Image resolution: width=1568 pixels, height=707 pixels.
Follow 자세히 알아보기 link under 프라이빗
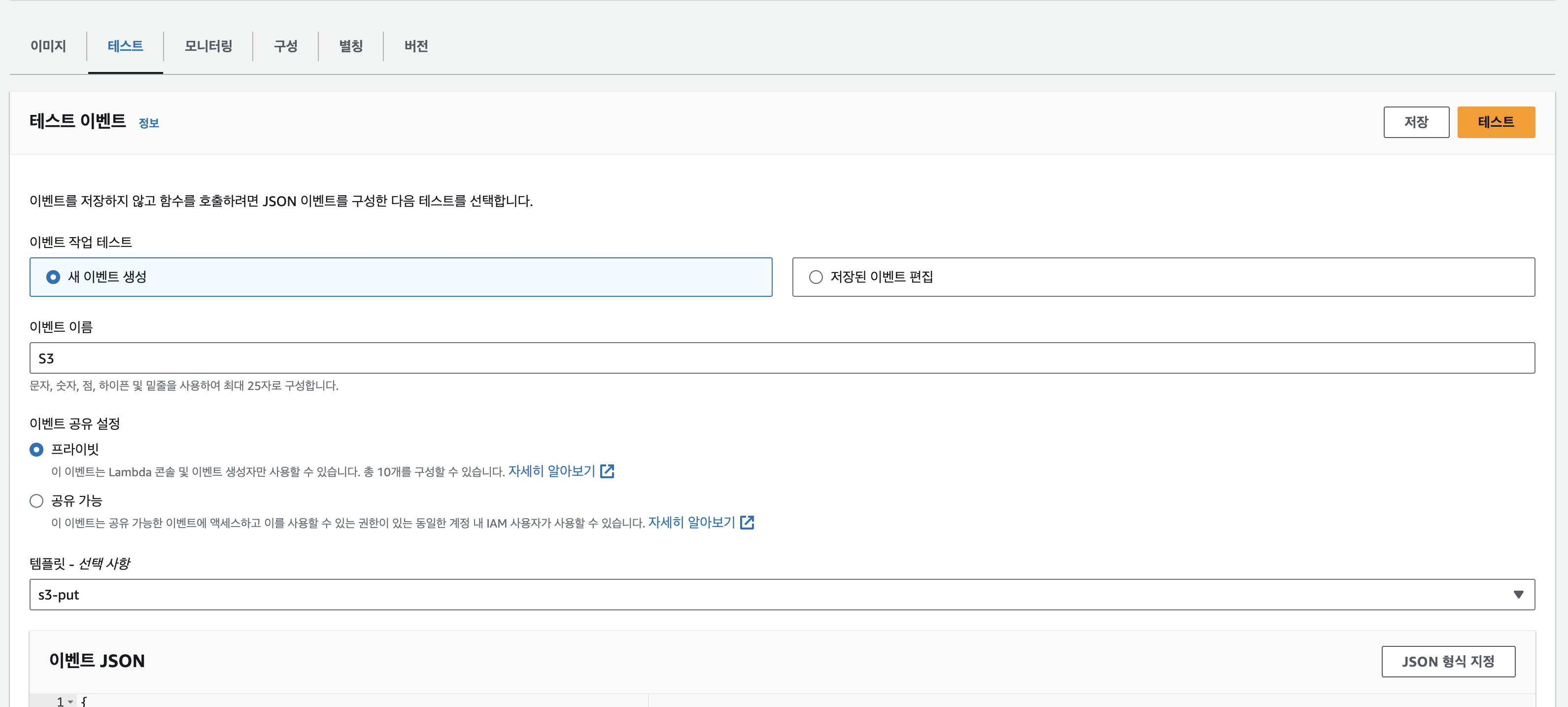(551, 471)
